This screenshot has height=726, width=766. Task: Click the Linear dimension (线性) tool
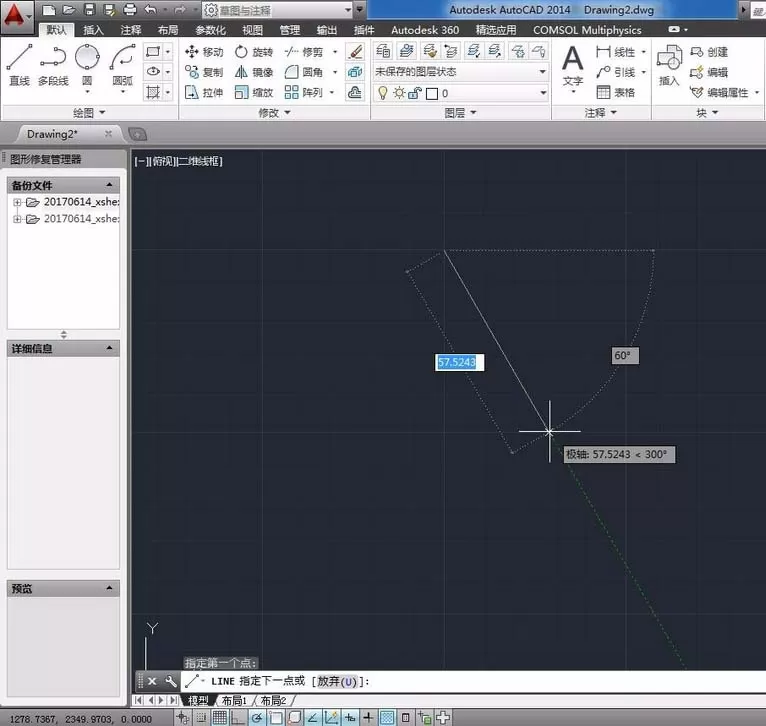click(x=616, y=52)
